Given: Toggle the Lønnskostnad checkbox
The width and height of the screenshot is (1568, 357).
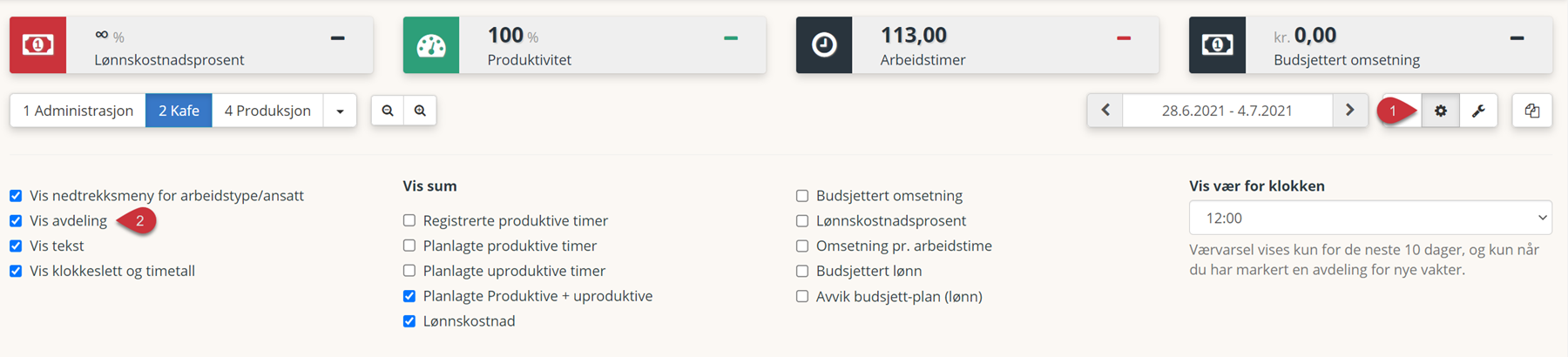Looking at the screenshot, I should [409, 321].
